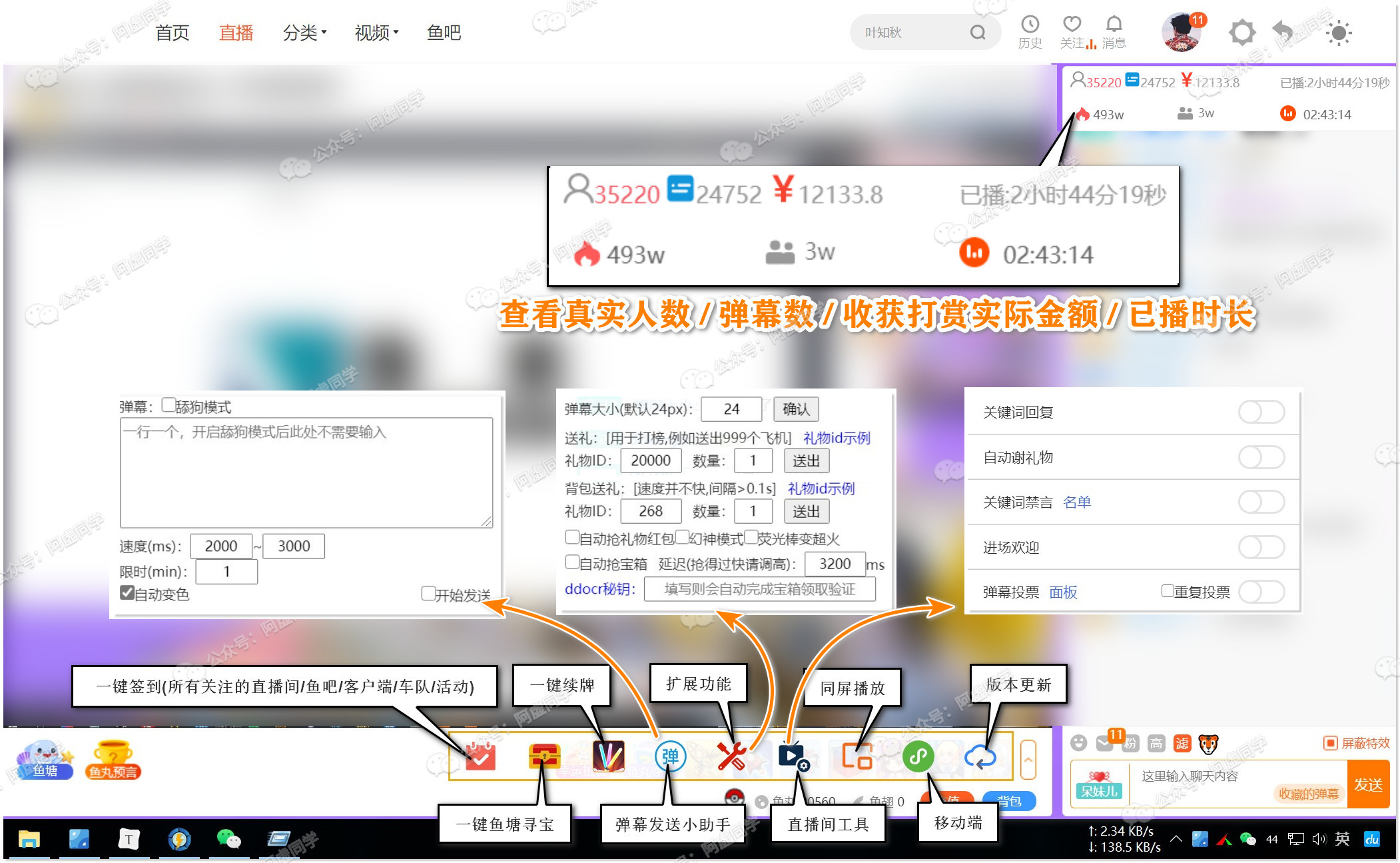
Task: Click the same-screen playback icon
Action: pos(857,756)
